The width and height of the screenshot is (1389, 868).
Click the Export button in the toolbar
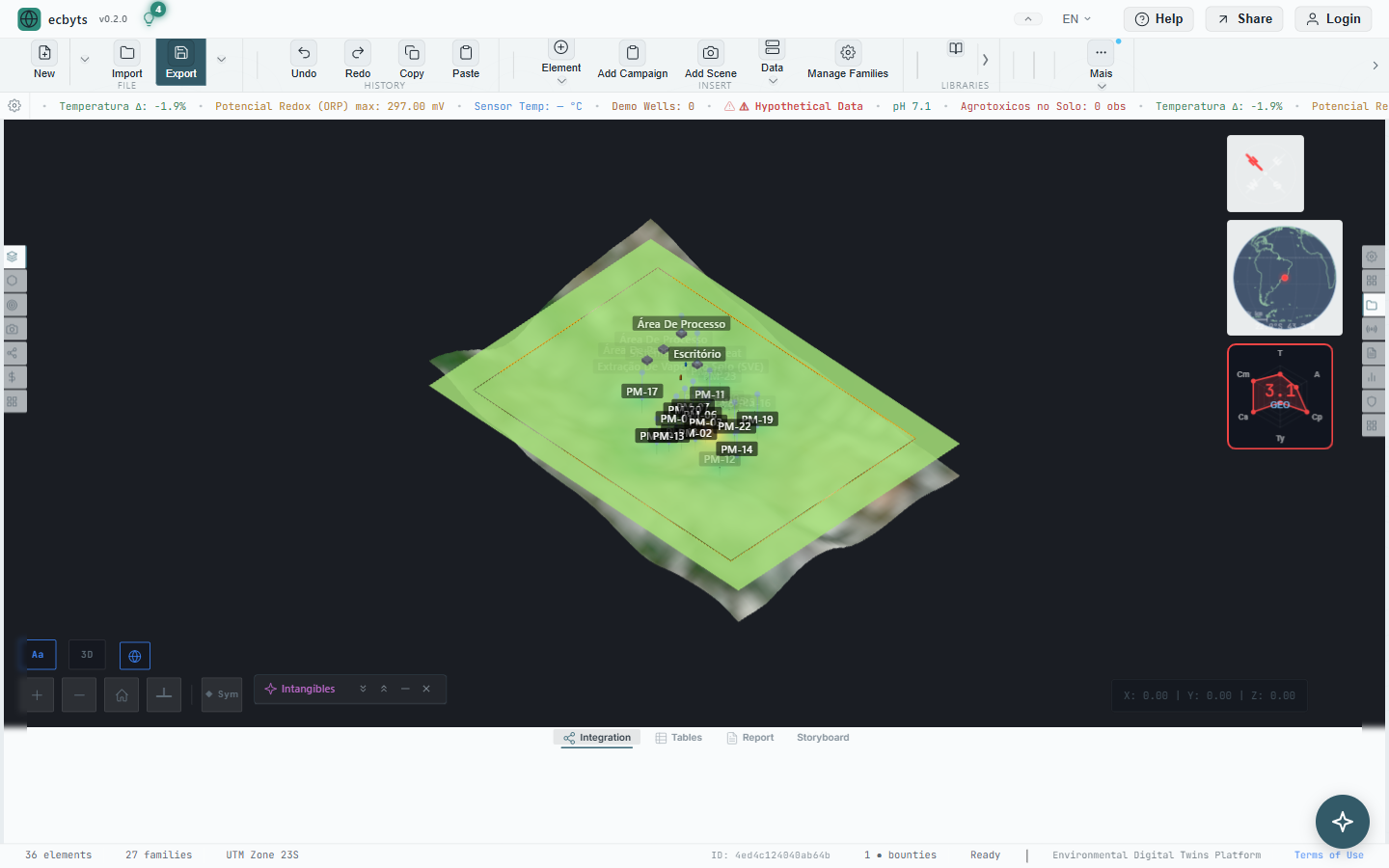(180, 61)
